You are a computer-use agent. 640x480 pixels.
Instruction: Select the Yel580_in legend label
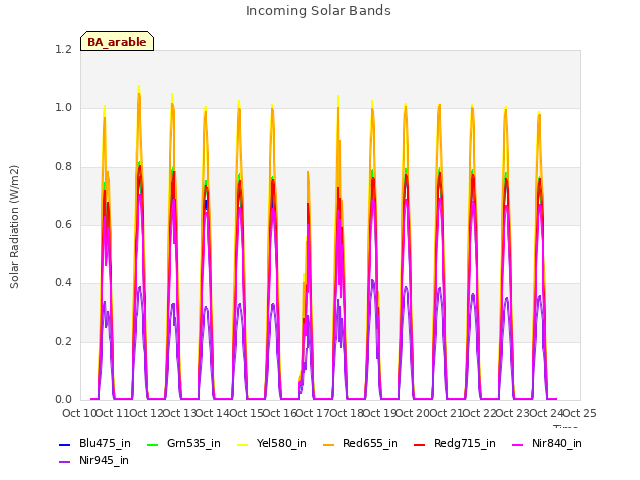pos(282,443)
